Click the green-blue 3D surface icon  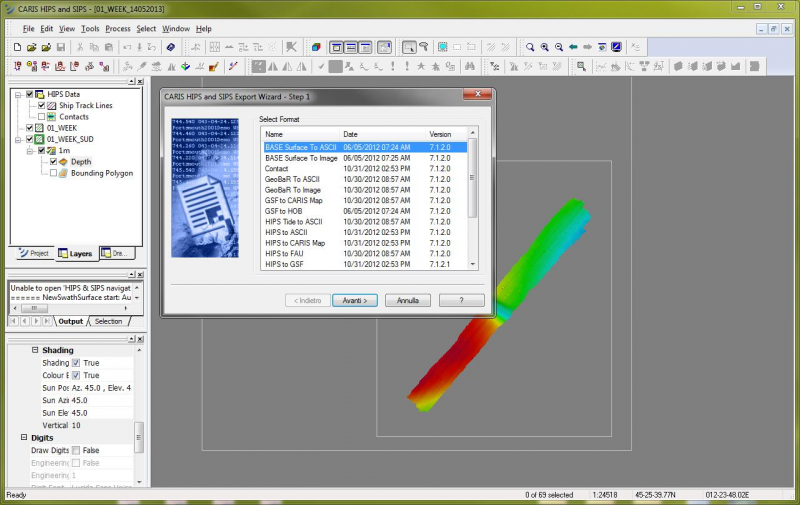coord(185,66)
